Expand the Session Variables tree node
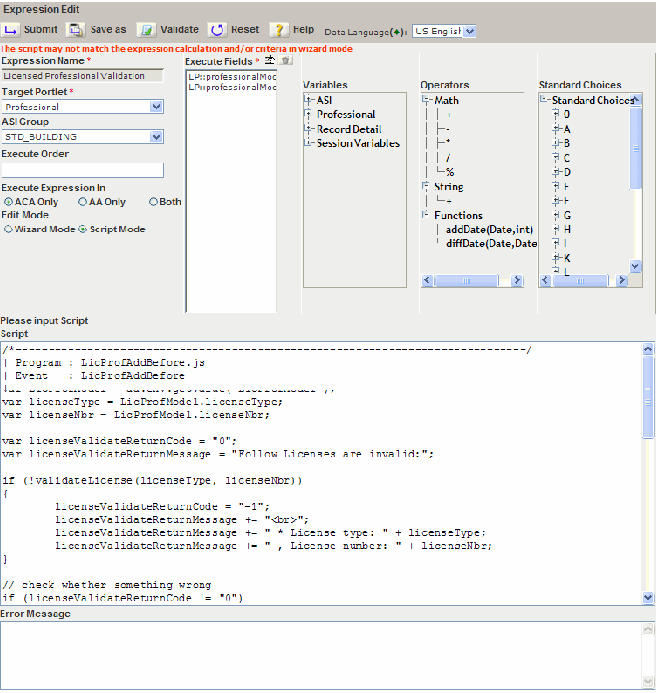Screen dimensions: 659x693 tap(310, 143)
